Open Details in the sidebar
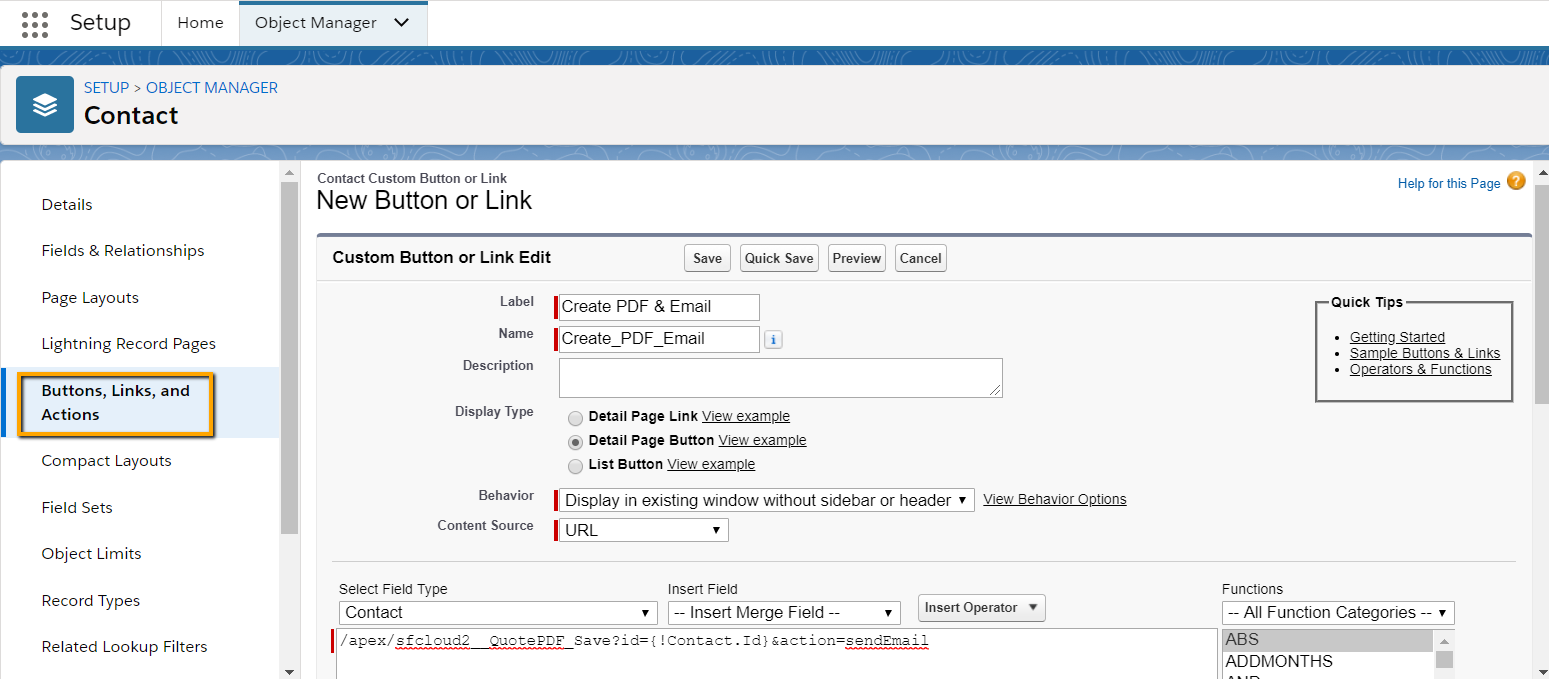Image resolution: width=1549 pixels, height=679 pixels. pyautogui.click(x=67, y=205)
